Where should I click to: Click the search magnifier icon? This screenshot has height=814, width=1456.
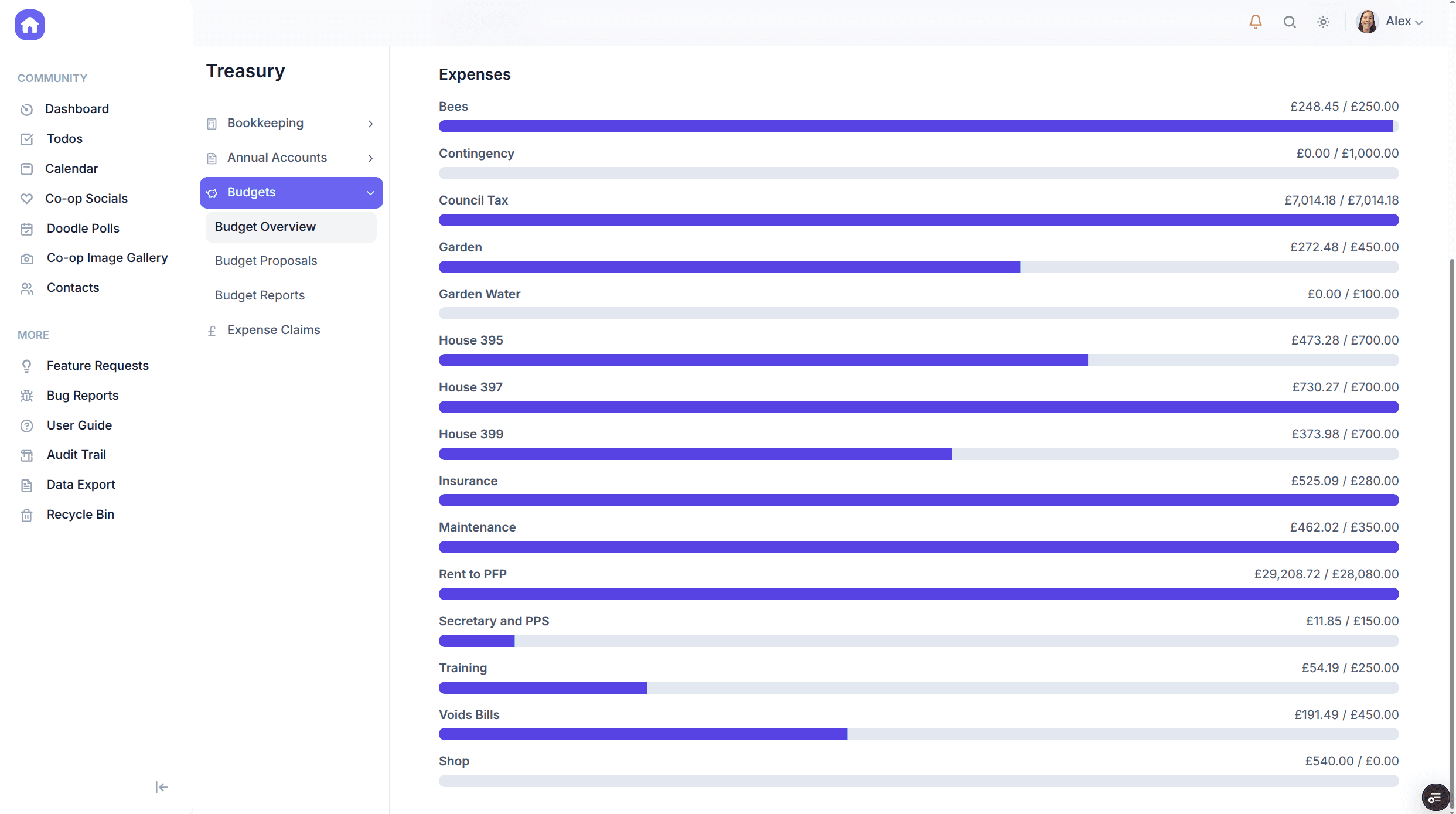click(x=1289, y=22)
